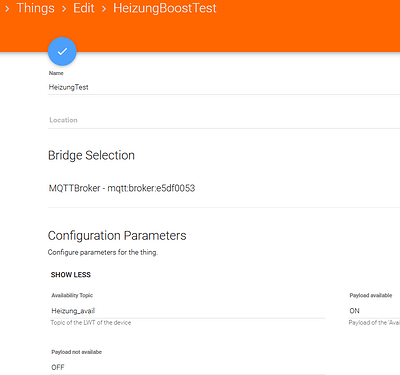Screen dimensions: 400x375
Task: Focus the Location input field
Action: point(224,120)
